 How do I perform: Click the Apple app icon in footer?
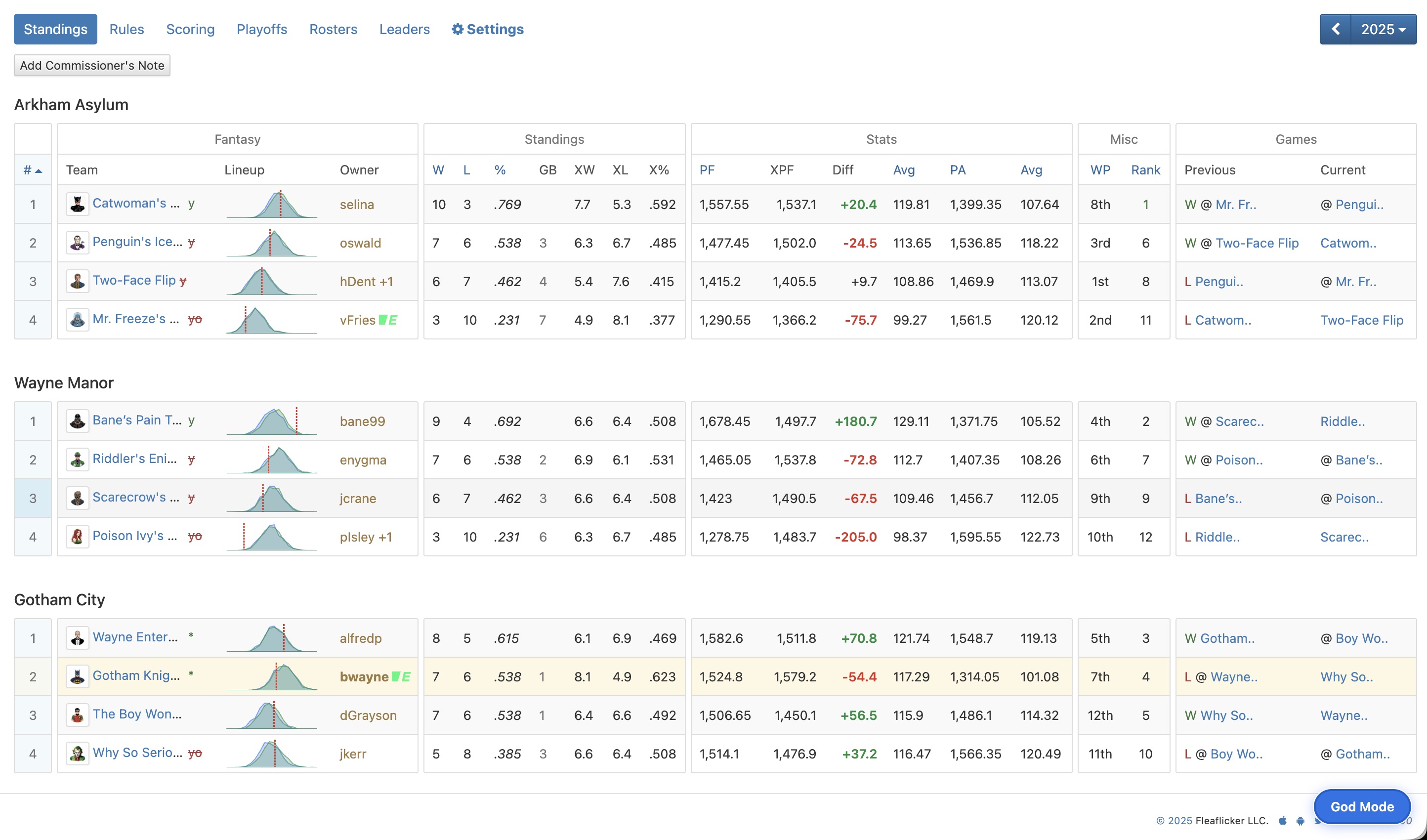tap(1283, 822)
